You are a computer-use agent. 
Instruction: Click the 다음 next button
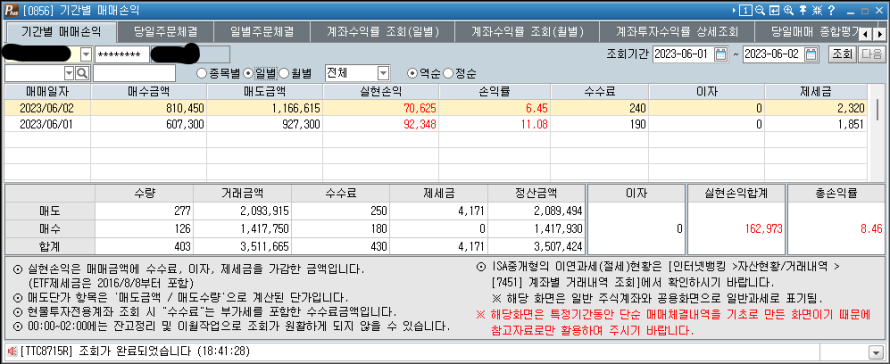click(x=871, y=55)
